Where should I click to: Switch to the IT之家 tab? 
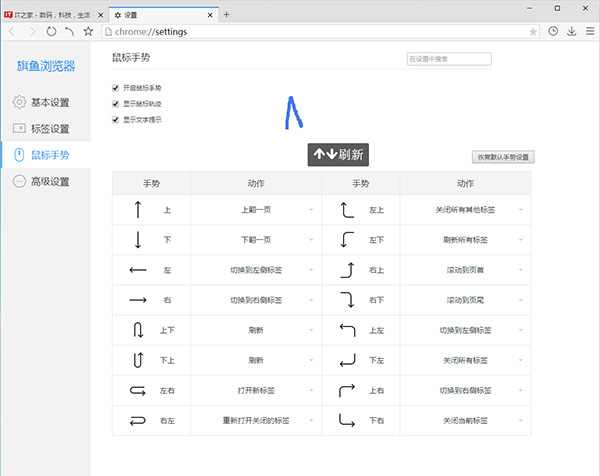pos(51,15)
